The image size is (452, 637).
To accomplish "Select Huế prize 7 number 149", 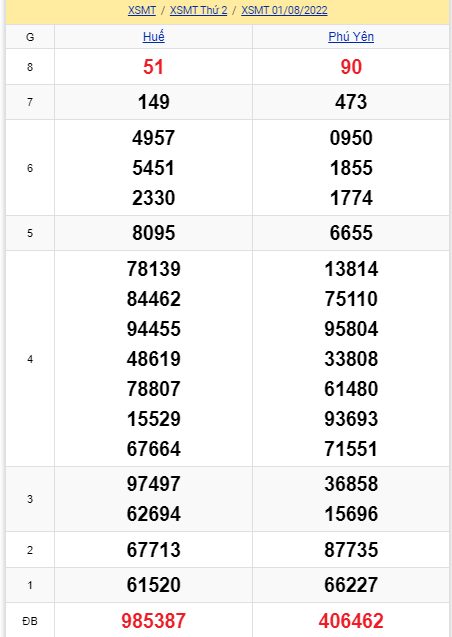I will pos(154,102).
